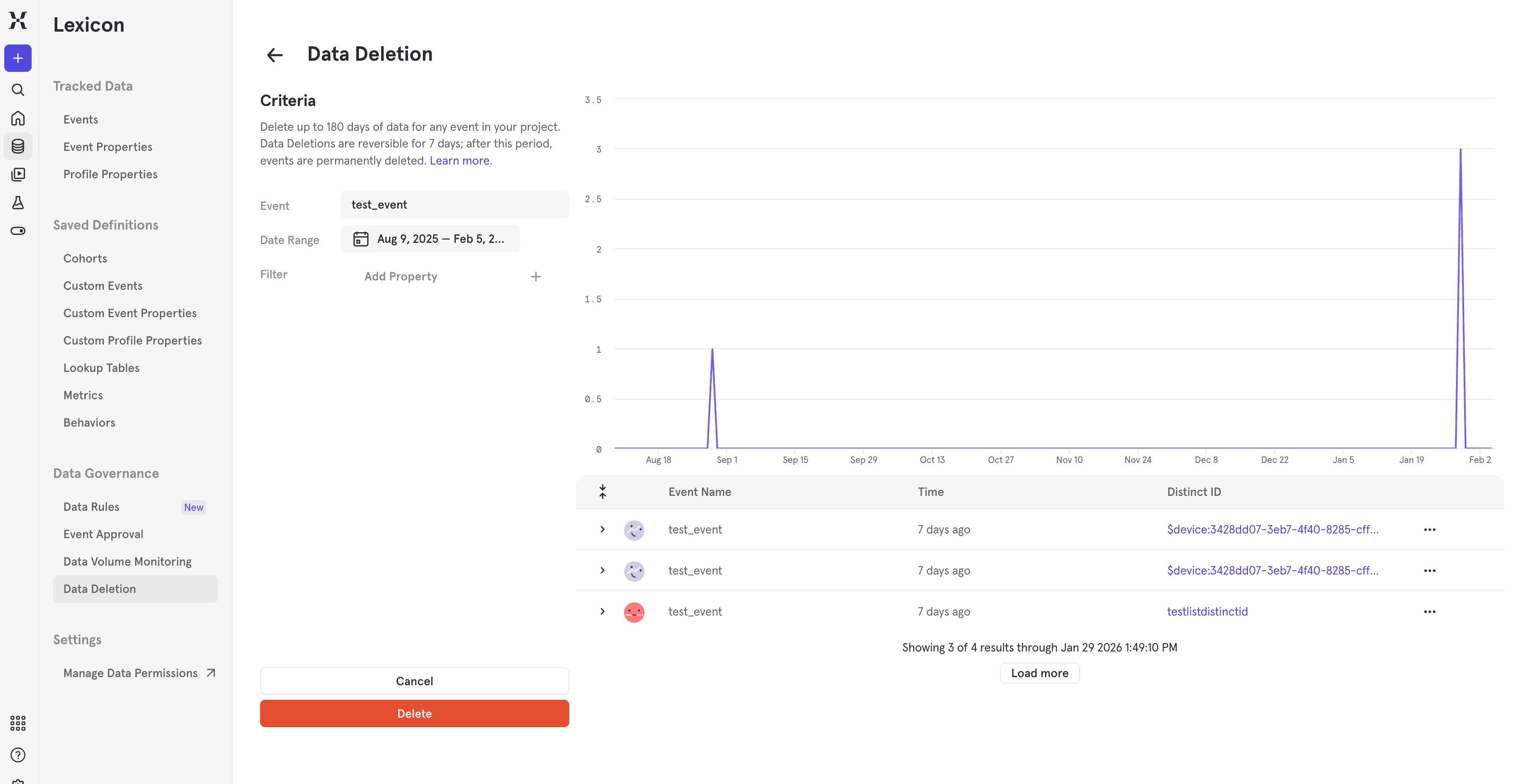
Task: Click the back arrow beside Data Deletion
Action: 275,55
